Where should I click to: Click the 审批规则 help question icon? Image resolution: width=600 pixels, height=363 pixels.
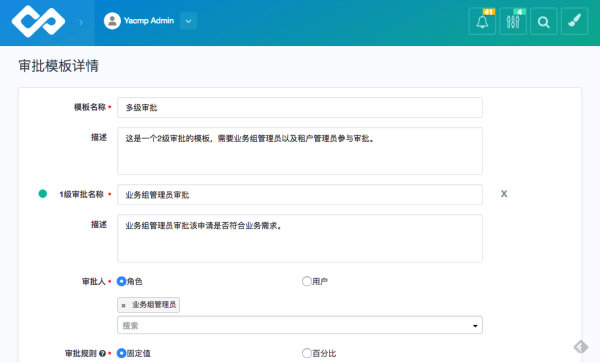click(x=102, y=354)
